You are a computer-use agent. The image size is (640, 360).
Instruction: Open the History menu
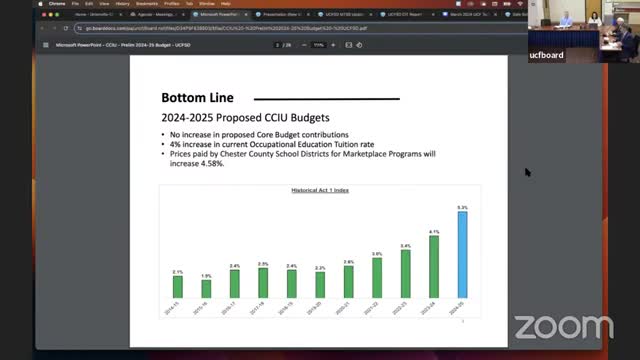pyautogui.click(x=122, y=4)
